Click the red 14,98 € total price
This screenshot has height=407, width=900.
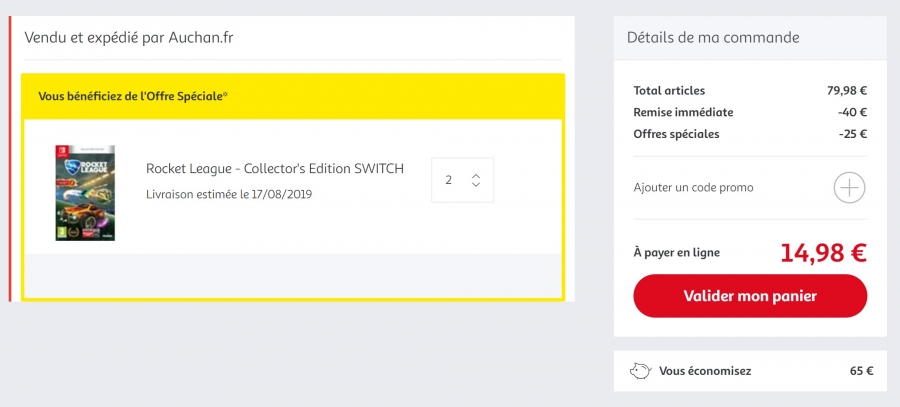coord(824,253)
